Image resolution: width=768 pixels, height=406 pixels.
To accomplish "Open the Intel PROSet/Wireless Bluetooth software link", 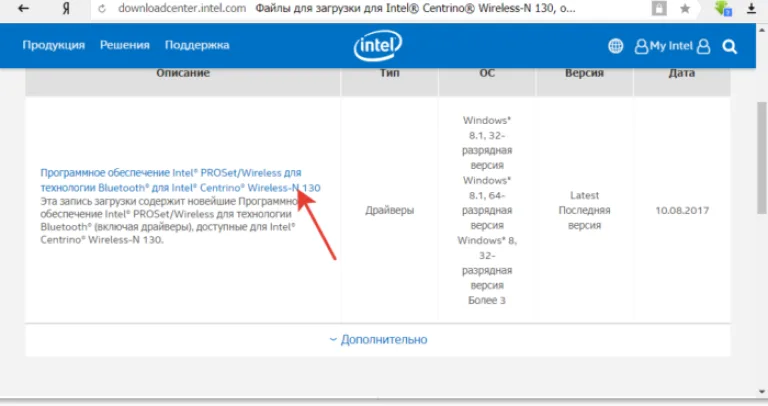I will click(180, 180).
